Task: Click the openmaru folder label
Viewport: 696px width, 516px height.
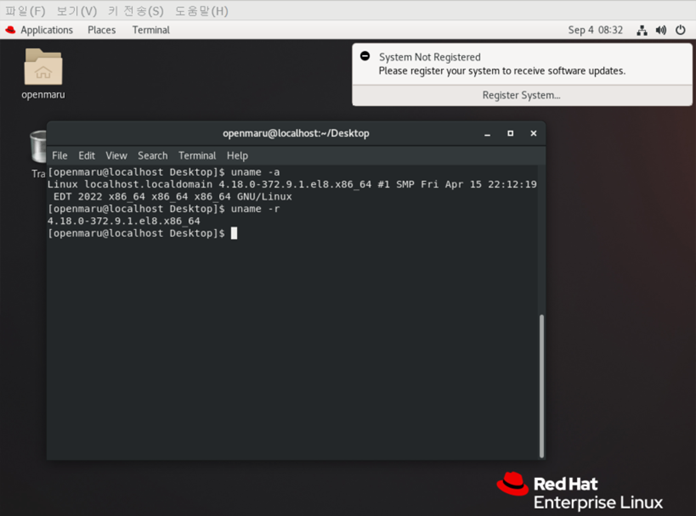Action: point(43,95)
